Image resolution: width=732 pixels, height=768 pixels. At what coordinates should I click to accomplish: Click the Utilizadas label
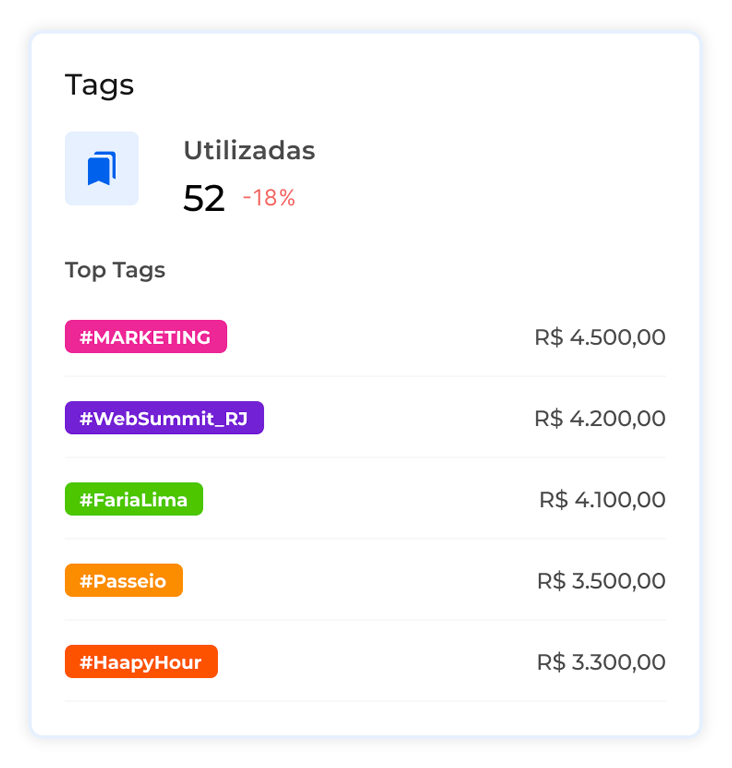pyautogui.click(x=249, y=151)
